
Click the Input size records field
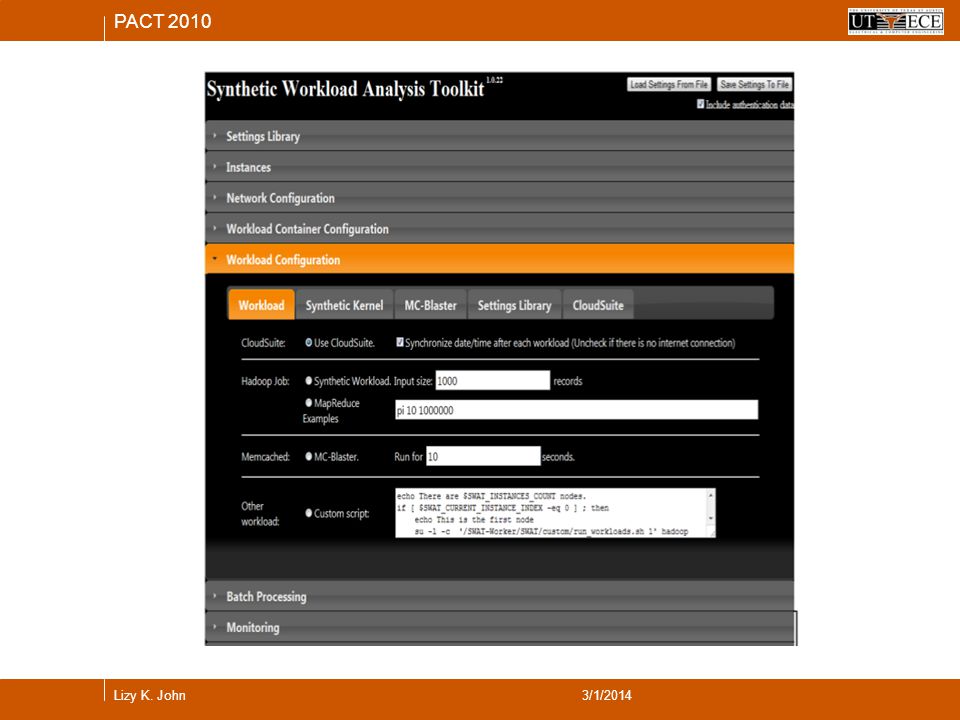click(492, 380)
